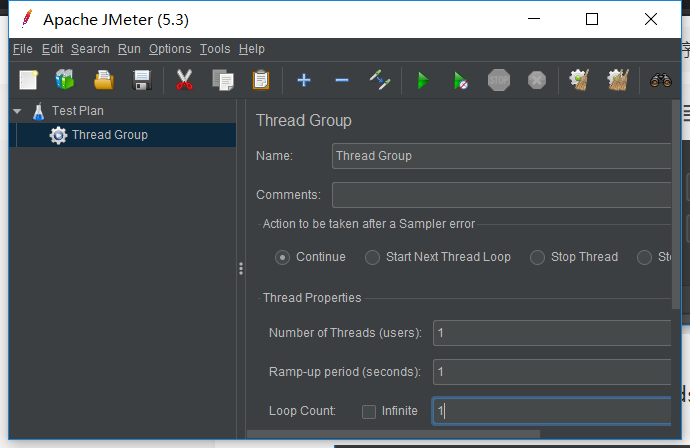Open the Run menu

point(129,49)
